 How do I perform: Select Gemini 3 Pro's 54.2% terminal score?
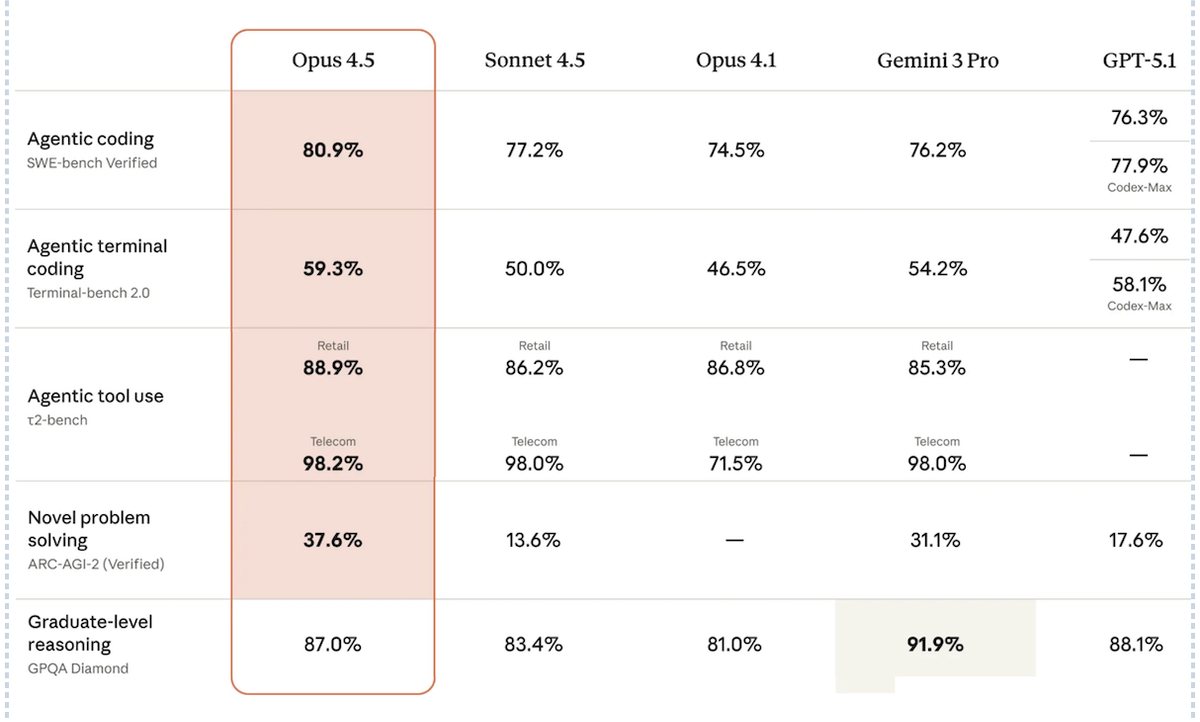pos(937,269)
